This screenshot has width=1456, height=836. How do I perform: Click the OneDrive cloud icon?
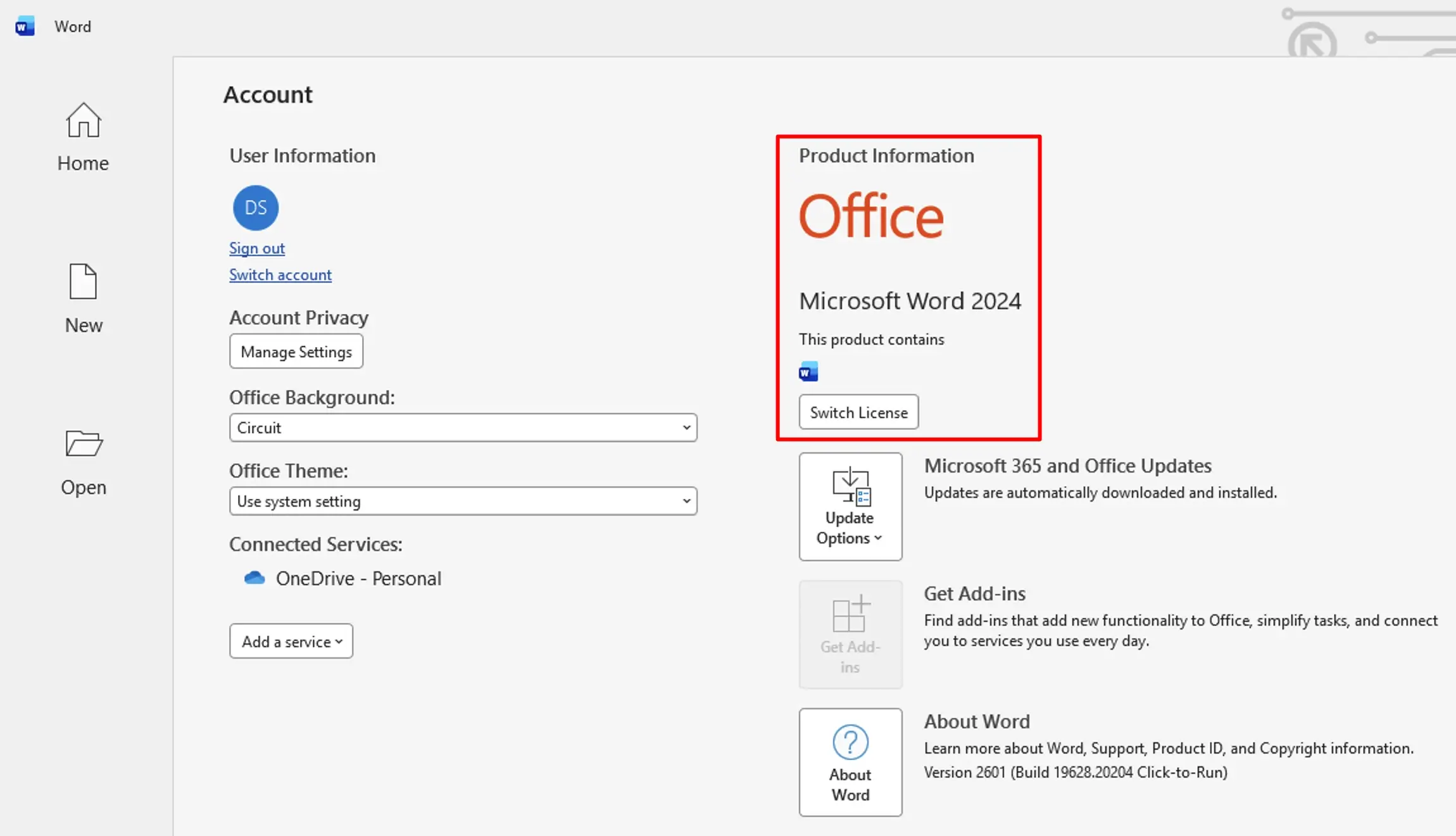point(254,578)
